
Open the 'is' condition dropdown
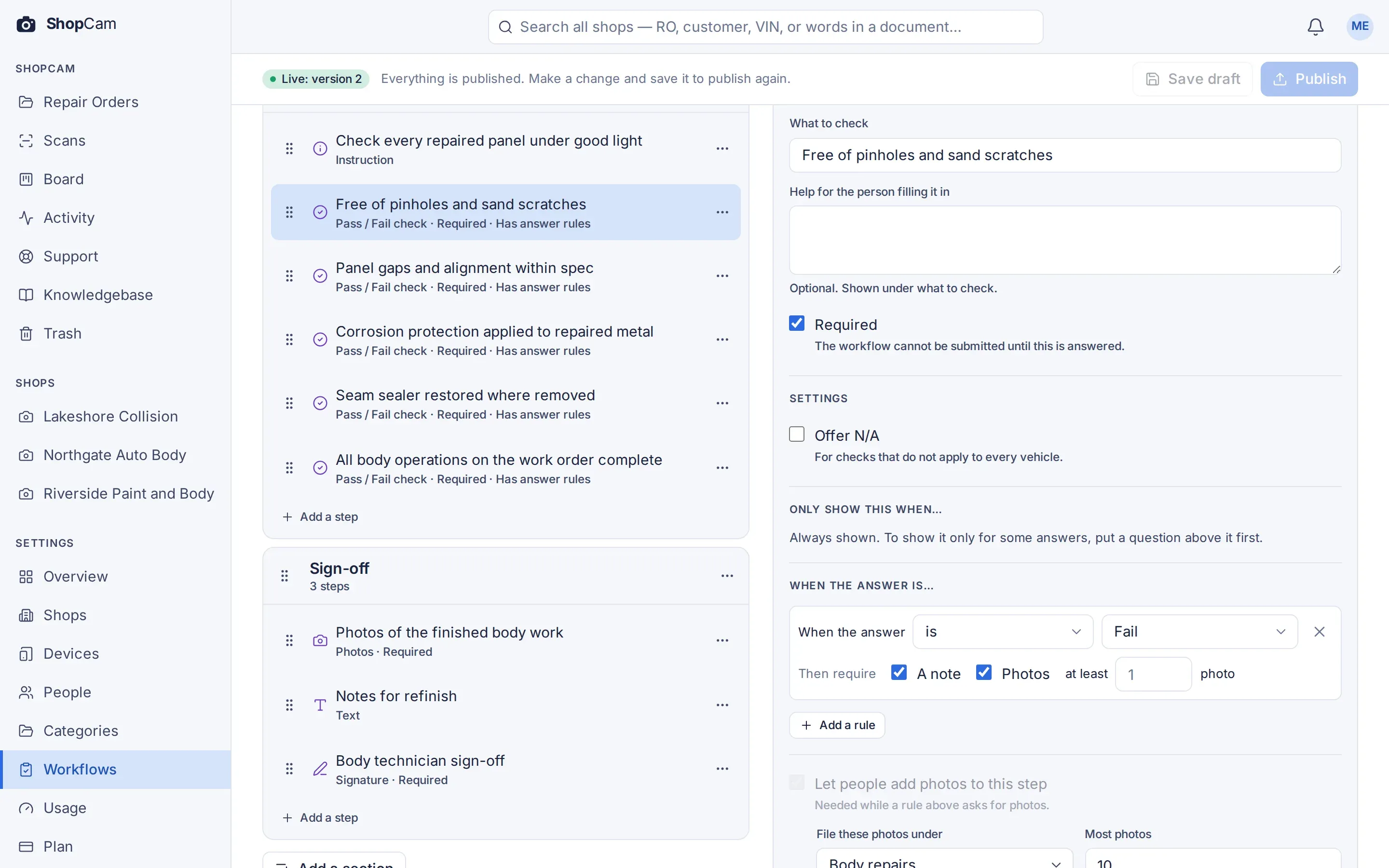point(1003,632)
